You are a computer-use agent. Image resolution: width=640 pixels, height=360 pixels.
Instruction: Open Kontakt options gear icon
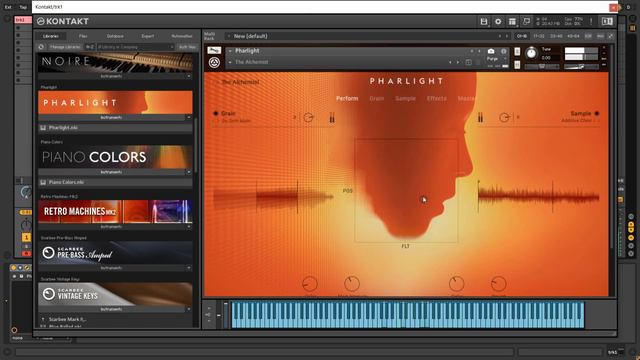(x=498, y=22)
